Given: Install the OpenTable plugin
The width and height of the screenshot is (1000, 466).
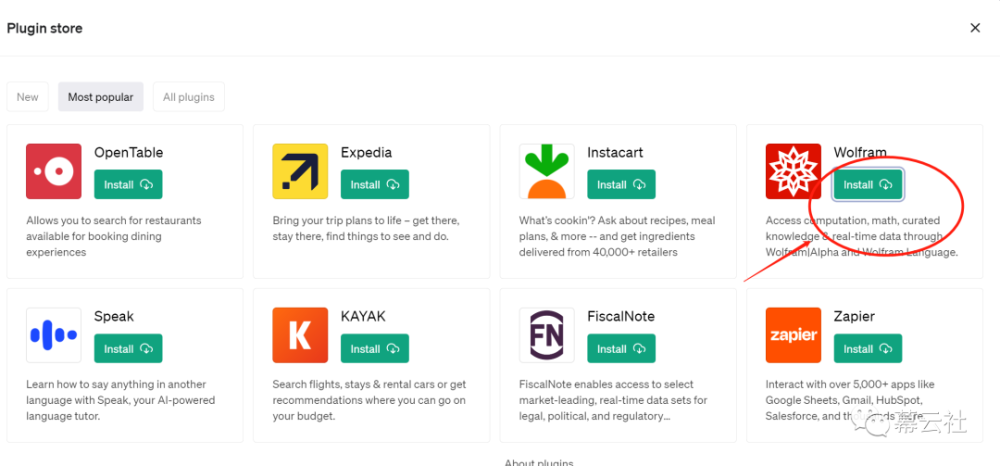Looking at the screenshot, I should pyautogui.click(x=128, y=185).
